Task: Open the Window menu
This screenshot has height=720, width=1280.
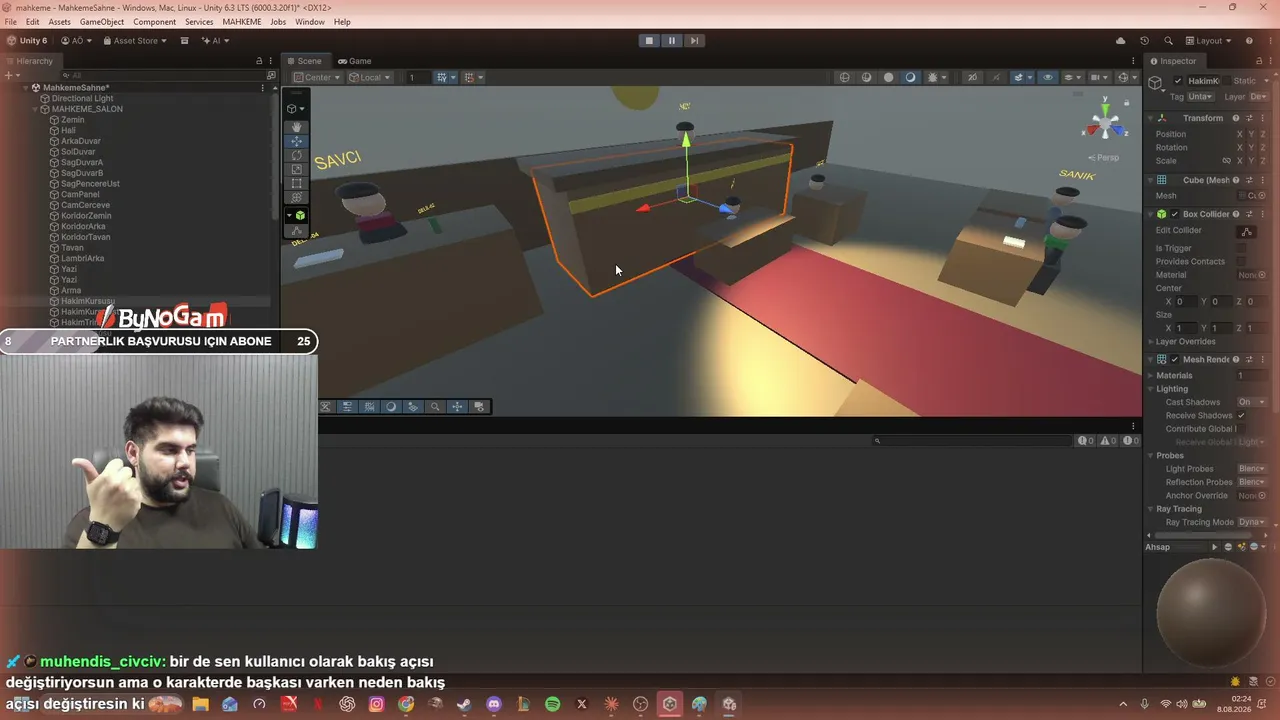Action: point(310,21)
